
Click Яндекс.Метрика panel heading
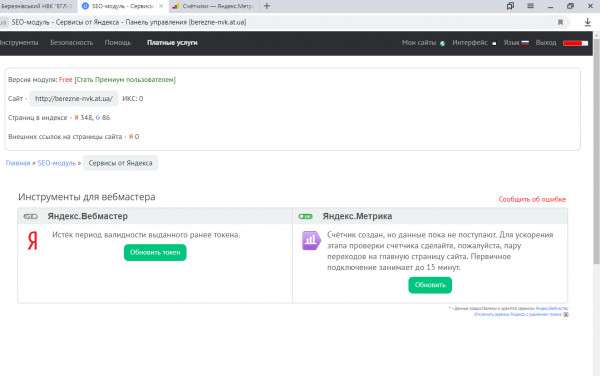pyautogui.click(x=357, y=216)
